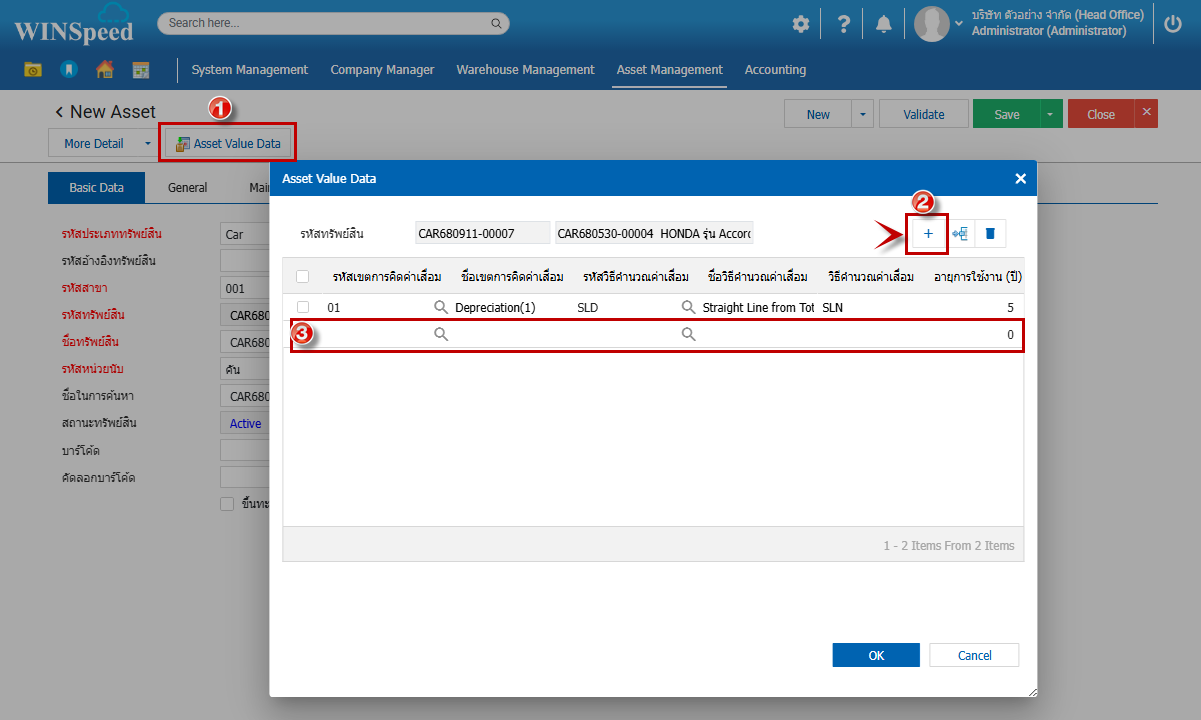This screenshot has width=1201, height=720.
Task: Click the insert row icon beside plus
Action: (960, 233)
